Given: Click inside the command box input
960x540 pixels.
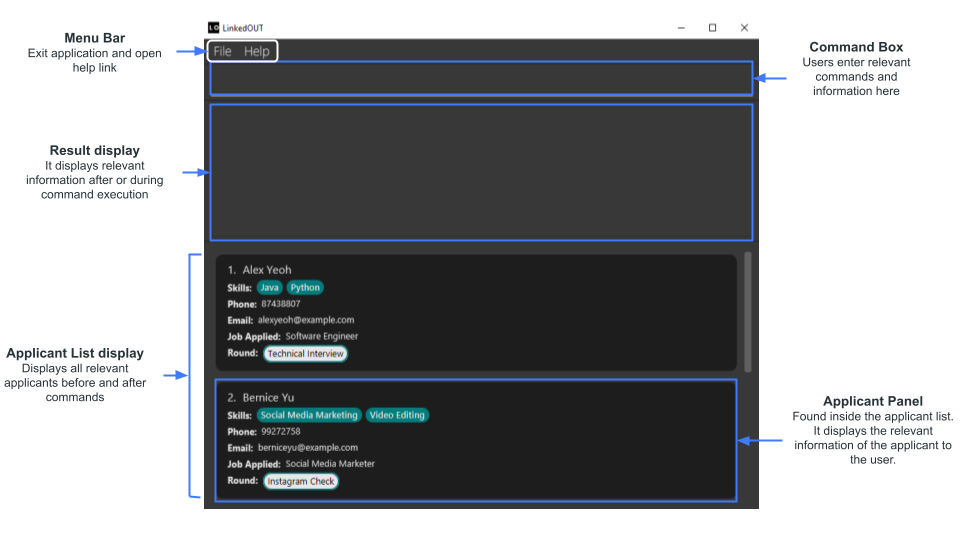Looking at the screenshot, I should click(480, 78).
